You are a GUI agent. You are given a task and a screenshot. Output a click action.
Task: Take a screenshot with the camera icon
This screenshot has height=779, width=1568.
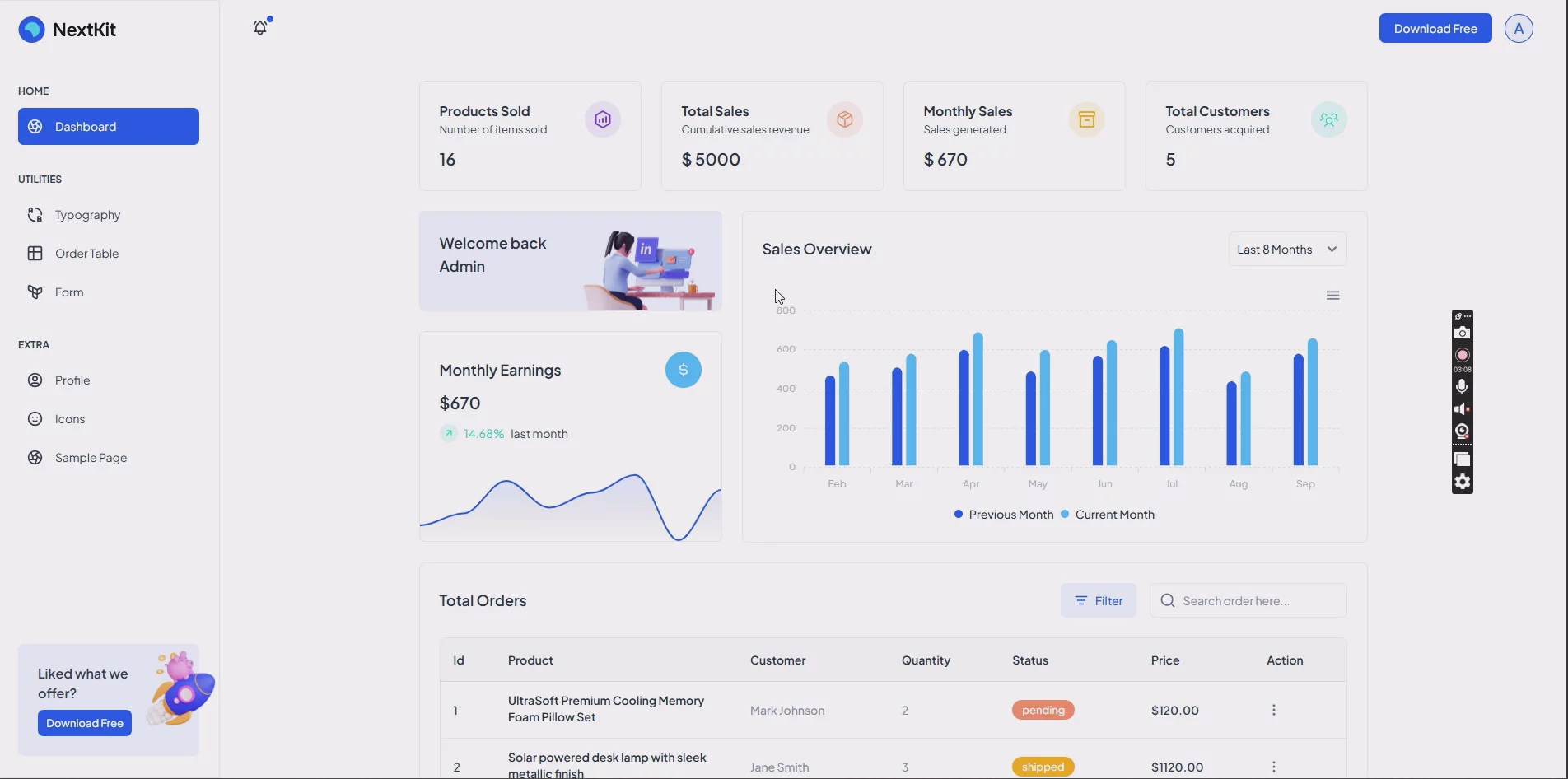point(1462,333)
